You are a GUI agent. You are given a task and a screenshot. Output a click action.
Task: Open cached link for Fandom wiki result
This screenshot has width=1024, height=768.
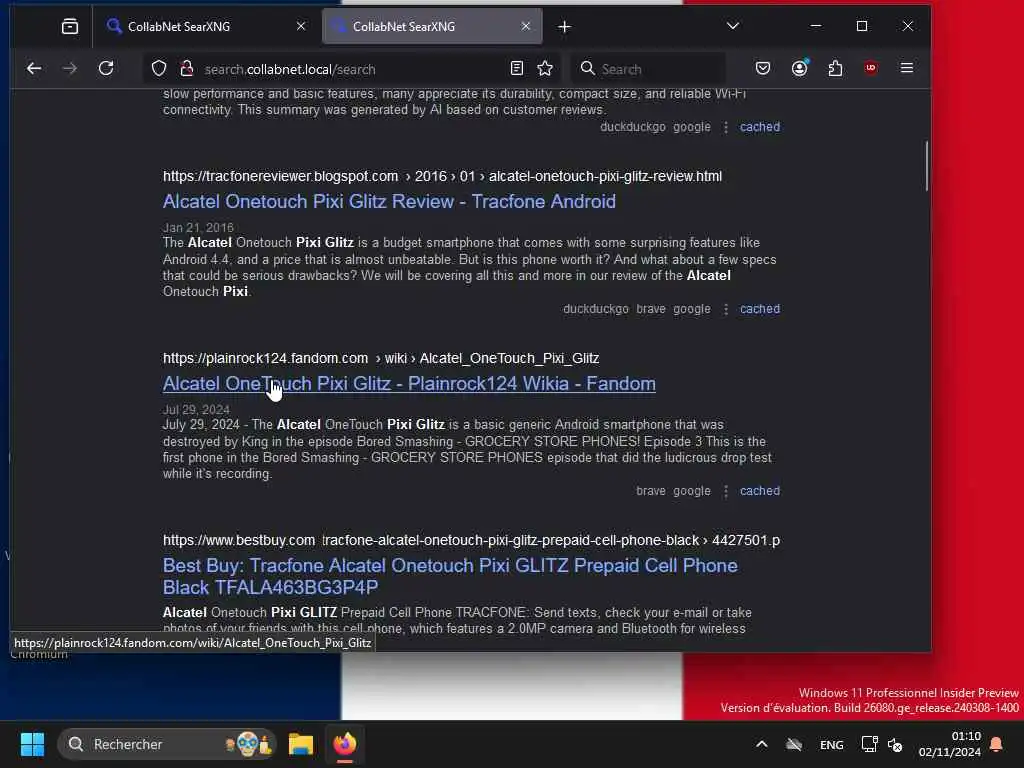[x=760, y=490]
